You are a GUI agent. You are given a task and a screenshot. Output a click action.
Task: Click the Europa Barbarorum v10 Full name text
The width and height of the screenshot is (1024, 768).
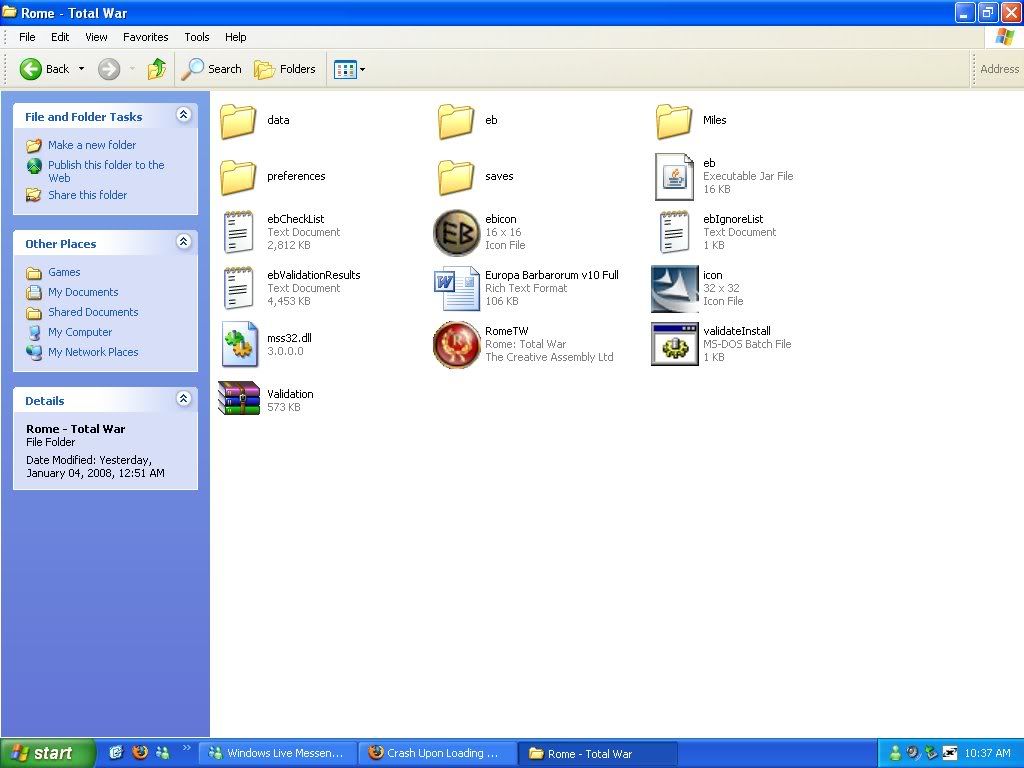552,275
